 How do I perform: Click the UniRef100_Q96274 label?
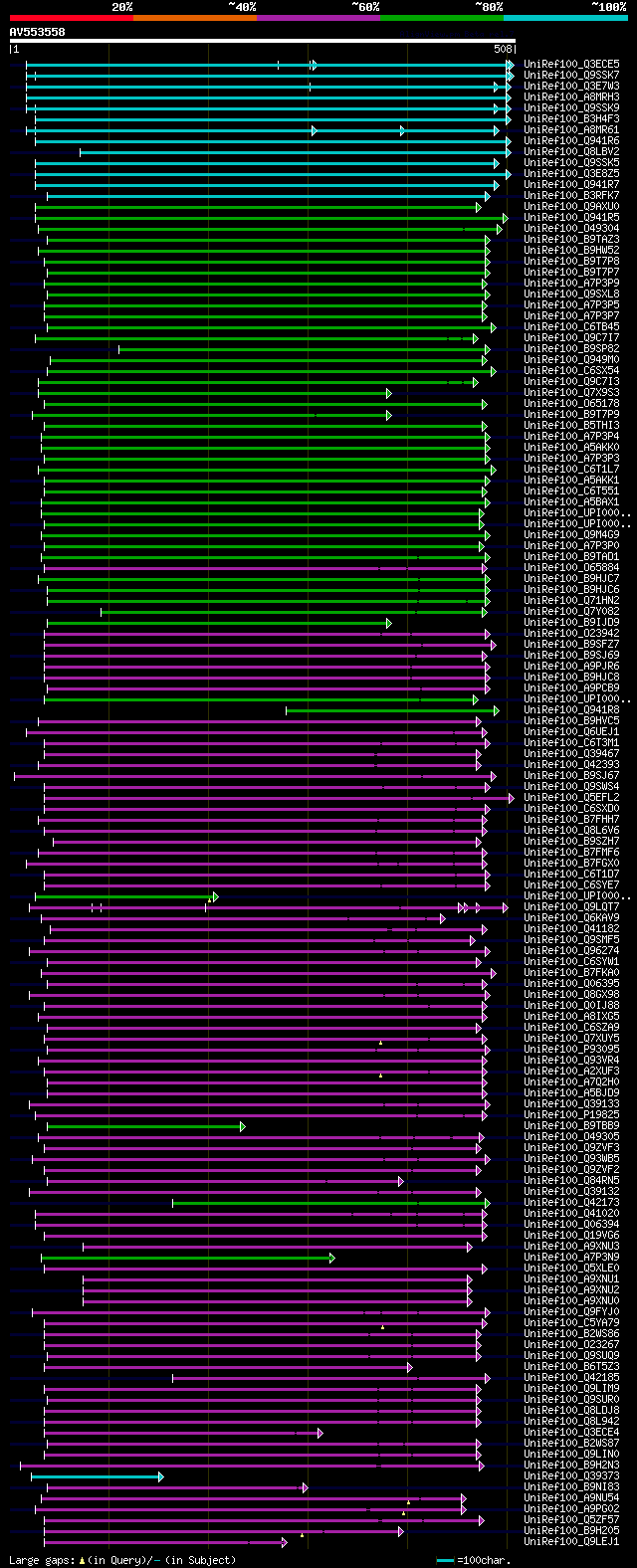[571, 951]
